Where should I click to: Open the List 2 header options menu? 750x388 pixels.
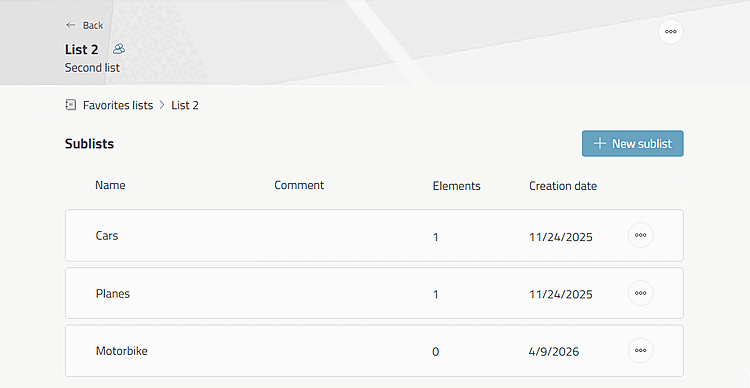click(x=671, y=32)
